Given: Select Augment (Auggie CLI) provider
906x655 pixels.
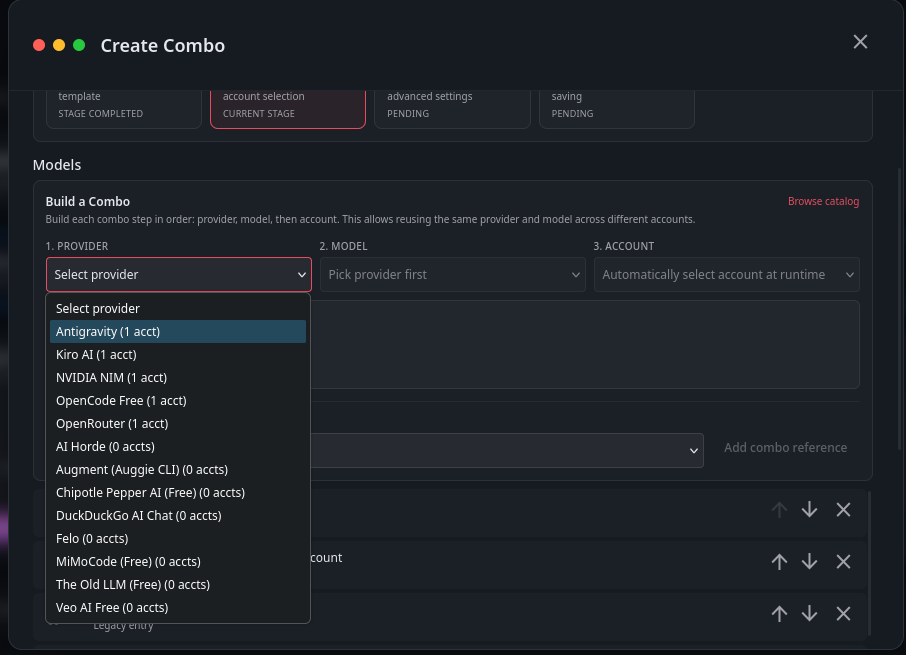Looking at the screenshot, I should pyautogui.click(x=178, y=470).
